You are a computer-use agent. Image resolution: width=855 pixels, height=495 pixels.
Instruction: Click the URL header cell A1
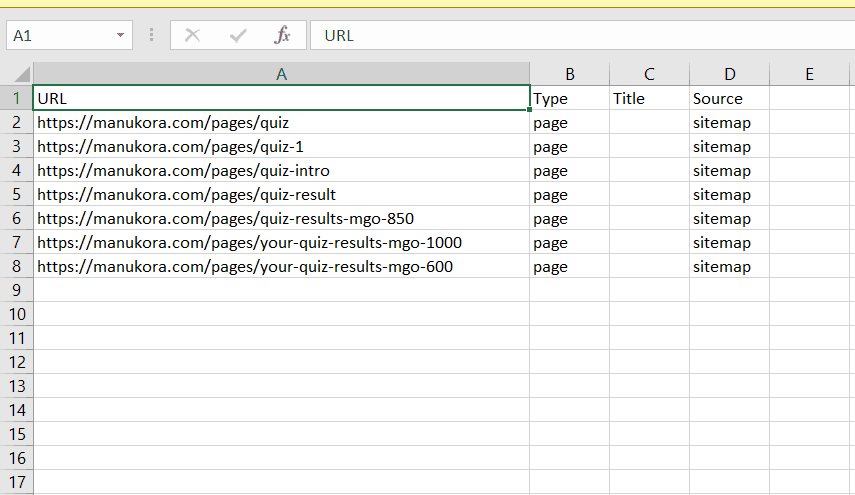coord(281,98)
